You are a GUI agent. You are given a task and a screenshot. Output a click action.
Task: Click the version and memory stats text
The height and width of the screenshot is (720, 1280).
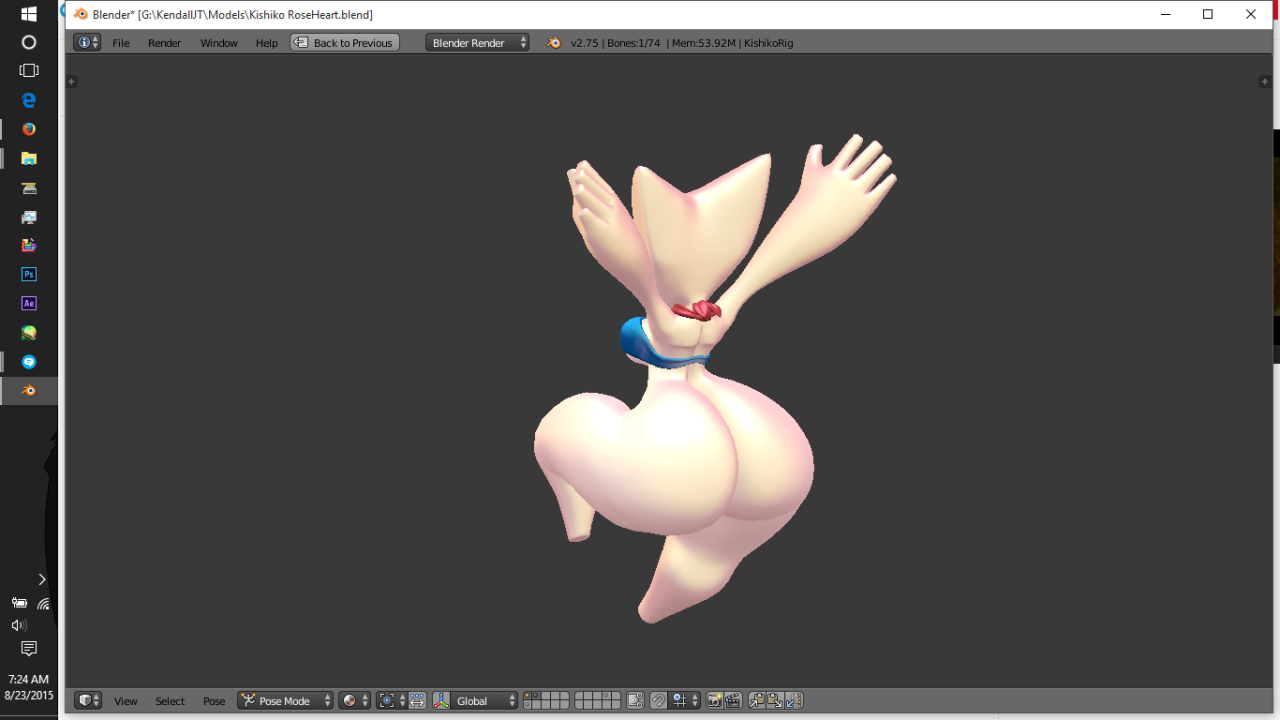pos(682,43)
